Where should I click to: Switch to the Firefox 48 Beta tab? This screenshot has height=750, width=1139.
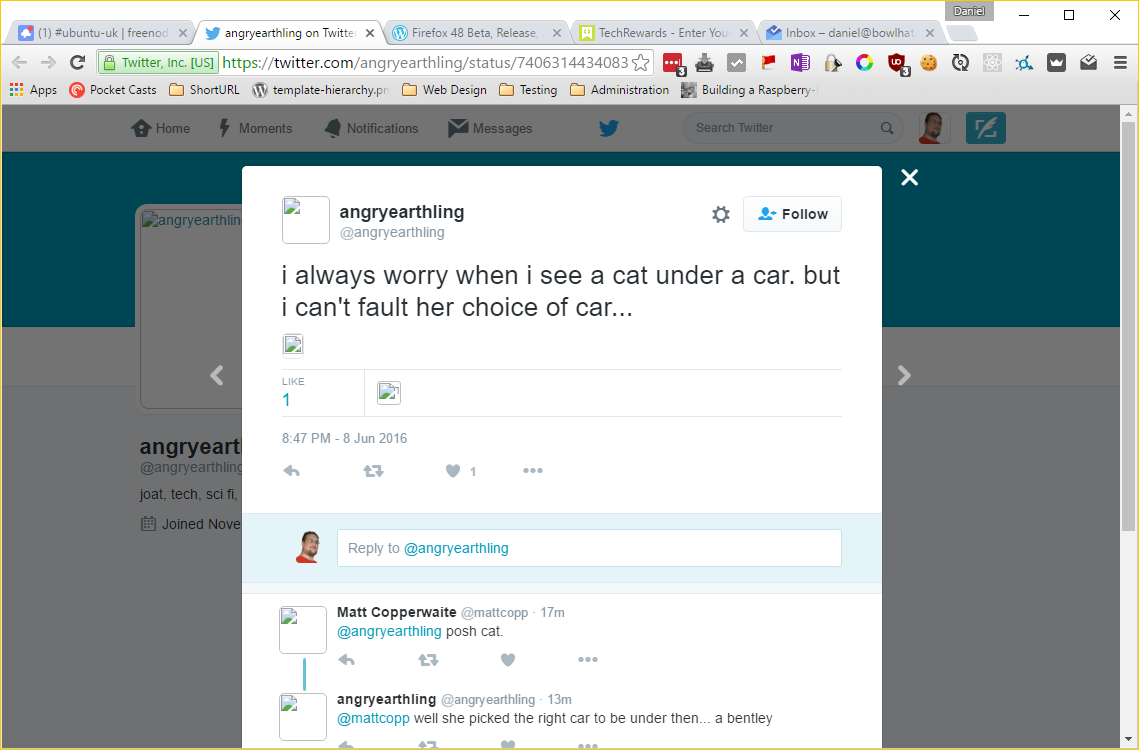pyautogui.click(x=475, y=33)
